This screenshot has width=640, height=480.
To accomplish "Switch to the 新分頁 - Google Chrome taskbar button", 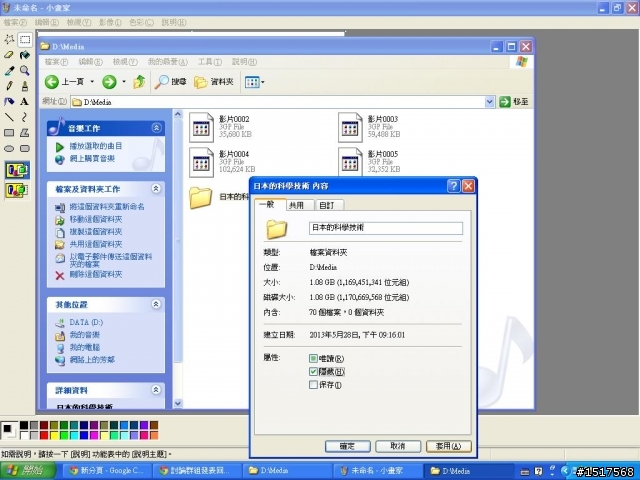I will [x=107, y=471].
